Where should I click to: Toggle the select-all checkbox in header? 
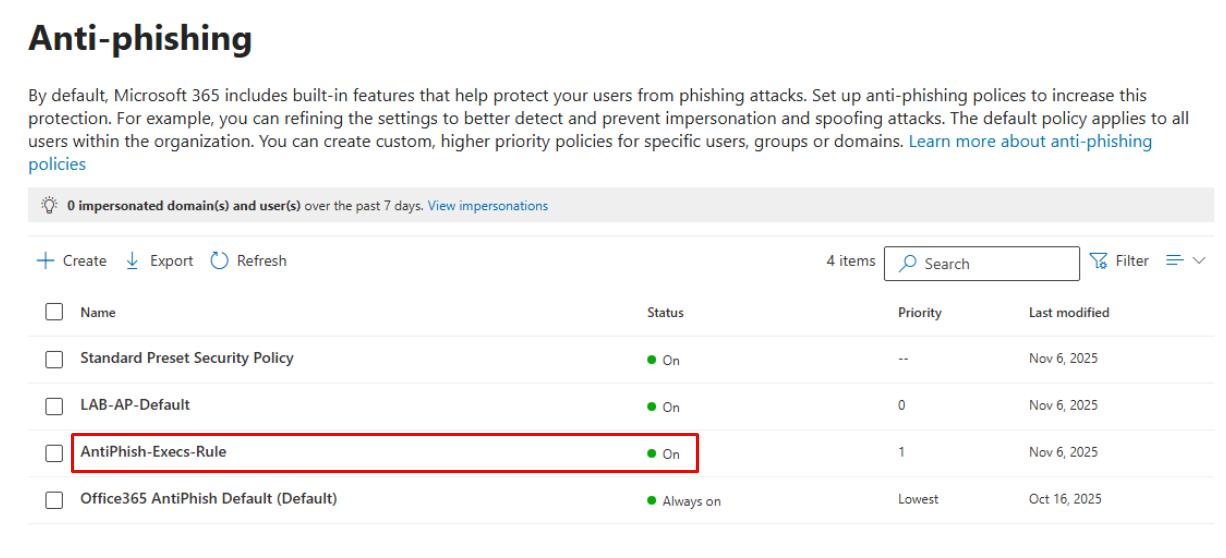pos(55,313)
